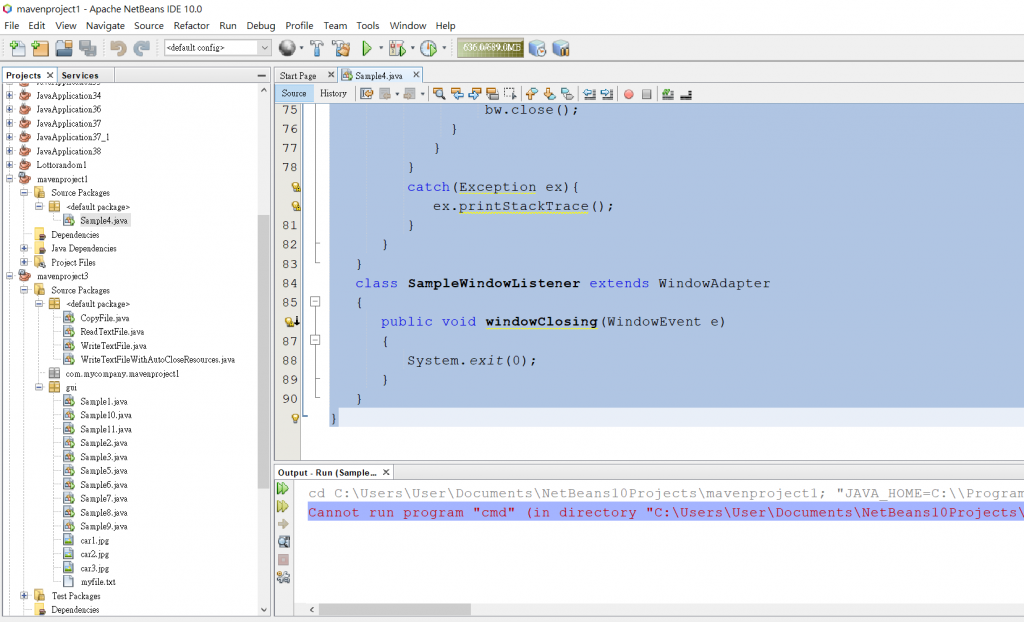Click the Shift Line Right icon

coord(607,94)
